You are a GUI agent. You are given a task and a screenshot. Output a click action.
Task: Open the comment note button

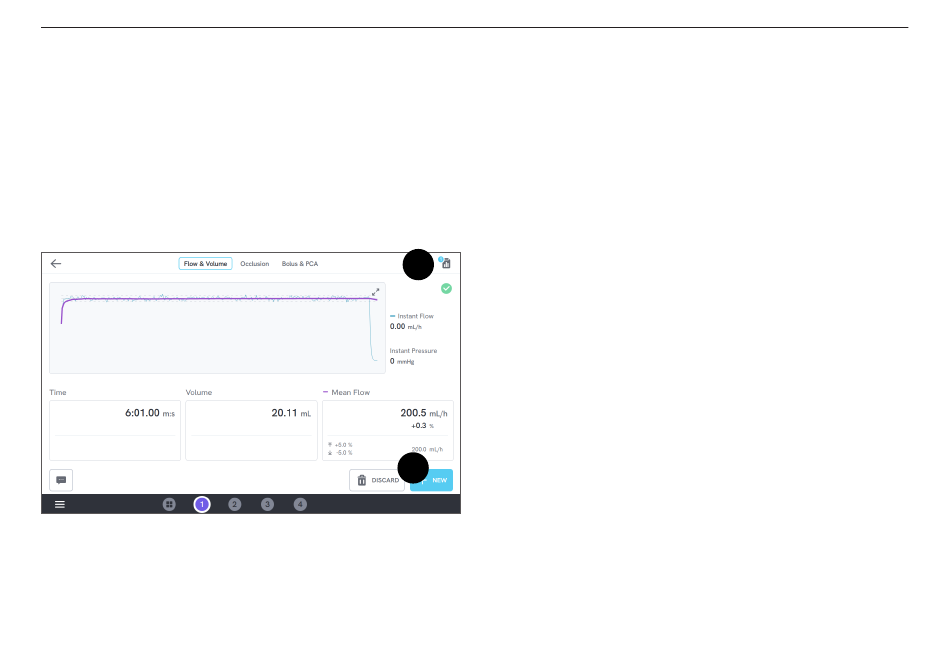point(61,480)
